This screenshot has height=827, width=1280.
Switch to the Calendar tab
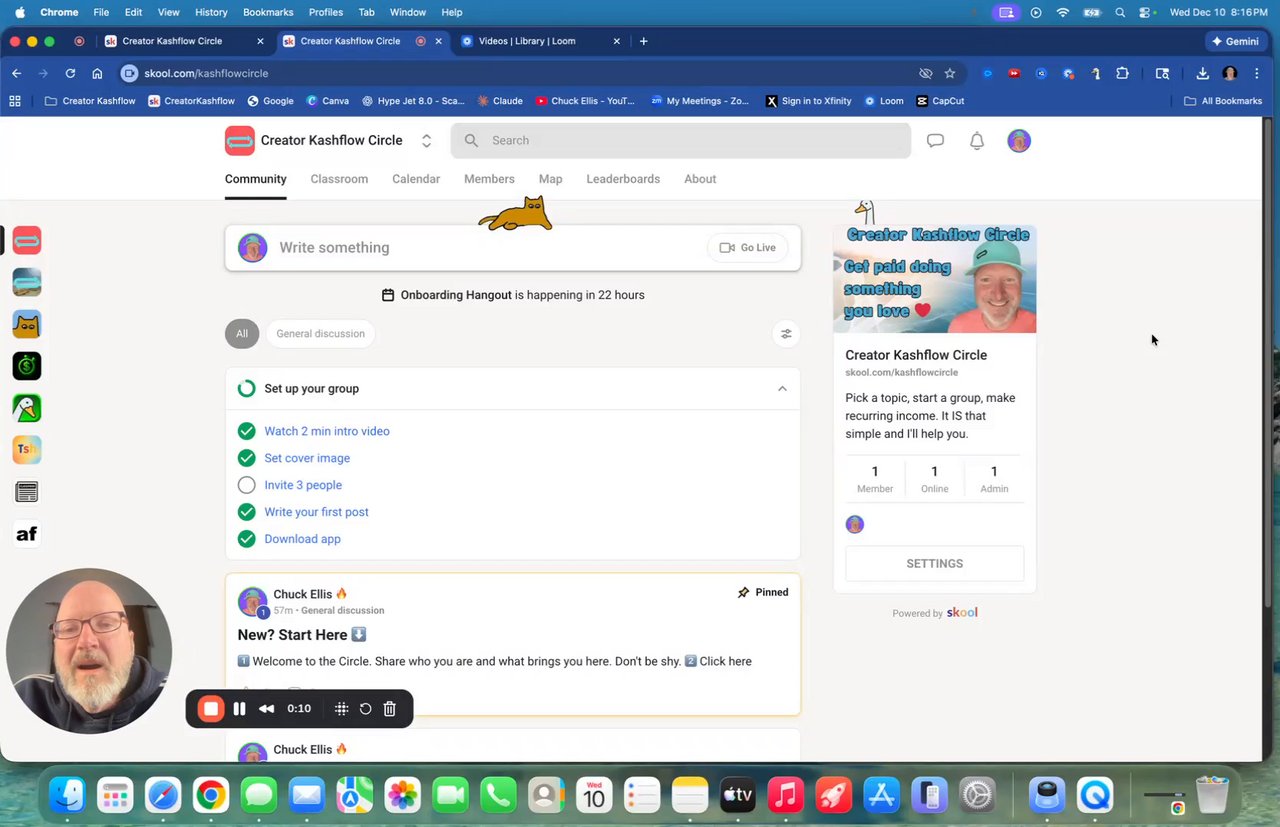(416, 179)
